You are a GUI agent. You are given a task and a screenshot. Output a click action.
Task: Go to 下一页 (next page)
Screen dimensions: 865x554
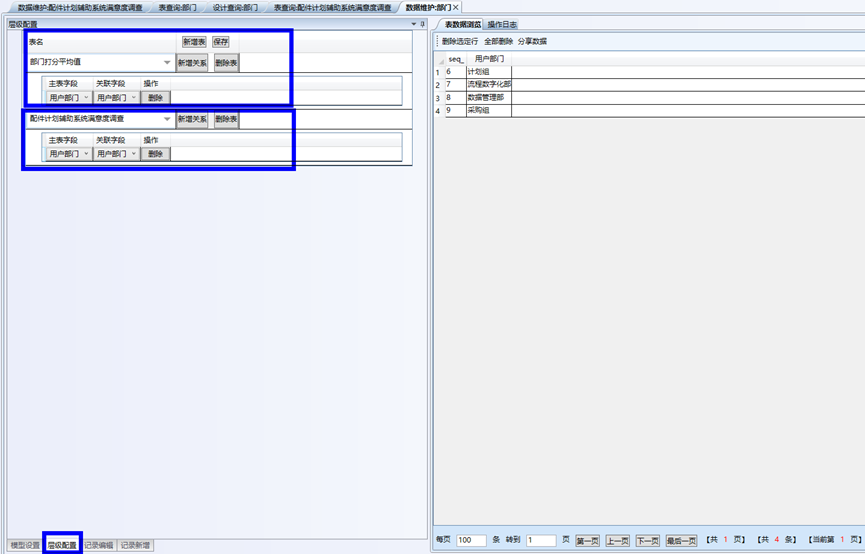click(647, 541)
